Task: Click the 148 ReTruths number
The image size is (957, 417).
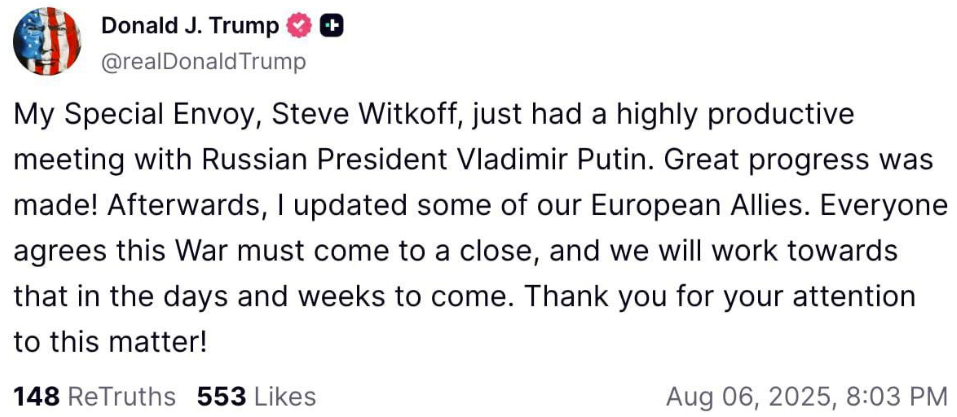Action: [37, 397]
